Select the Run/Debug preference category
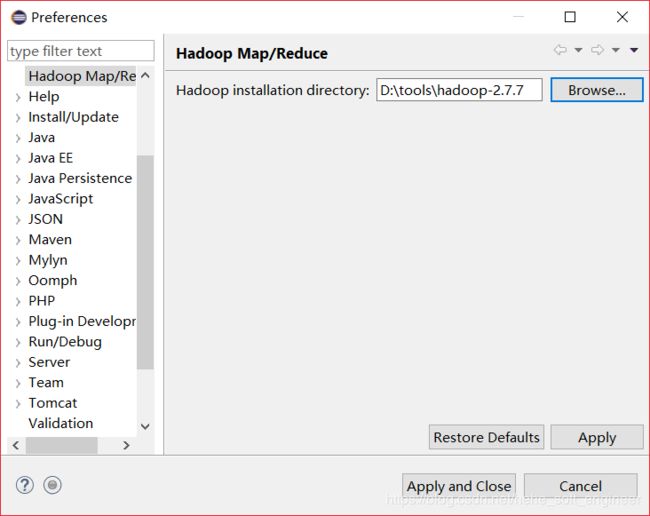 pyautogui.click(x=65, y=342)
